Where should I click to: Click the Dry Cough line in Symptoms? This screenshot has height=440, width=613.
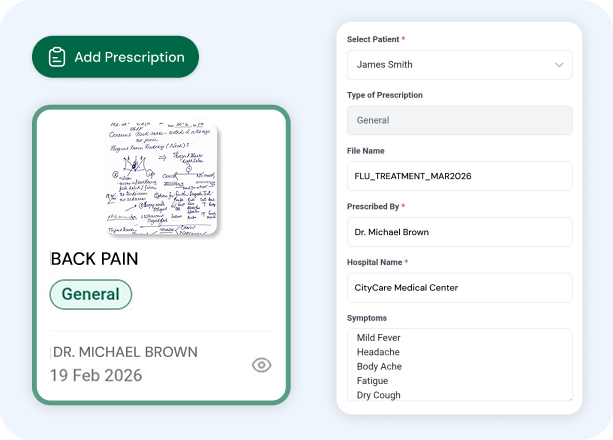(x=378, y=395)
